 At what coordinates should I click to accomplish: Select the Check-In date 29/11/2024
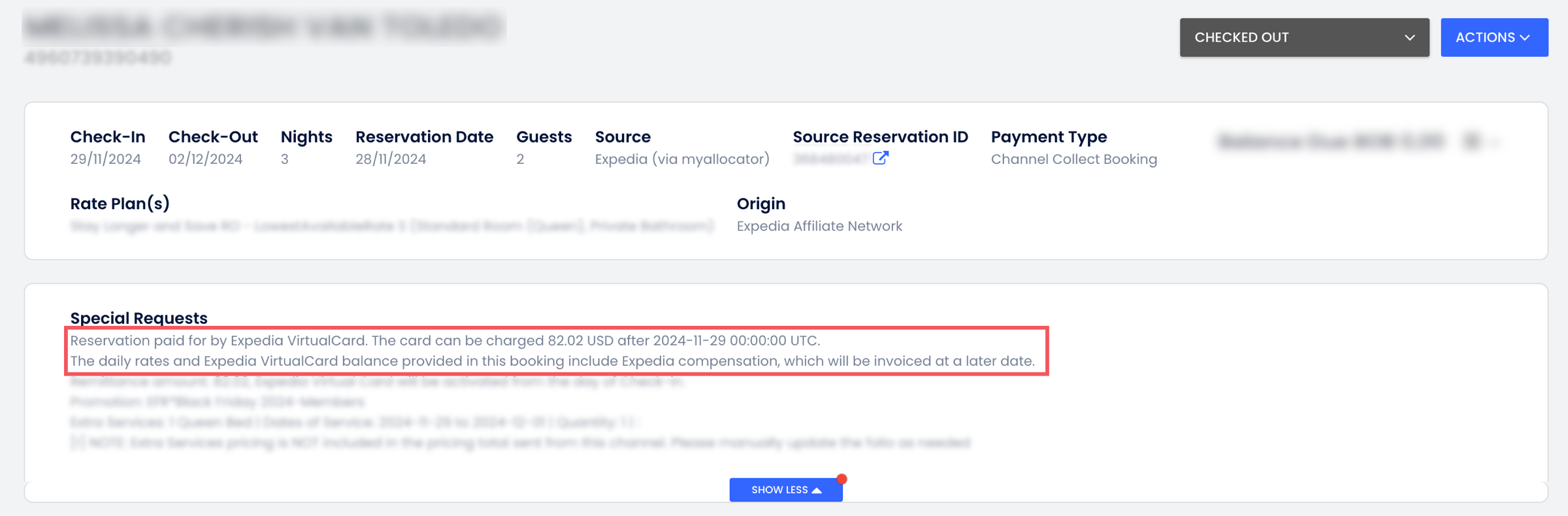pos(106,159)
